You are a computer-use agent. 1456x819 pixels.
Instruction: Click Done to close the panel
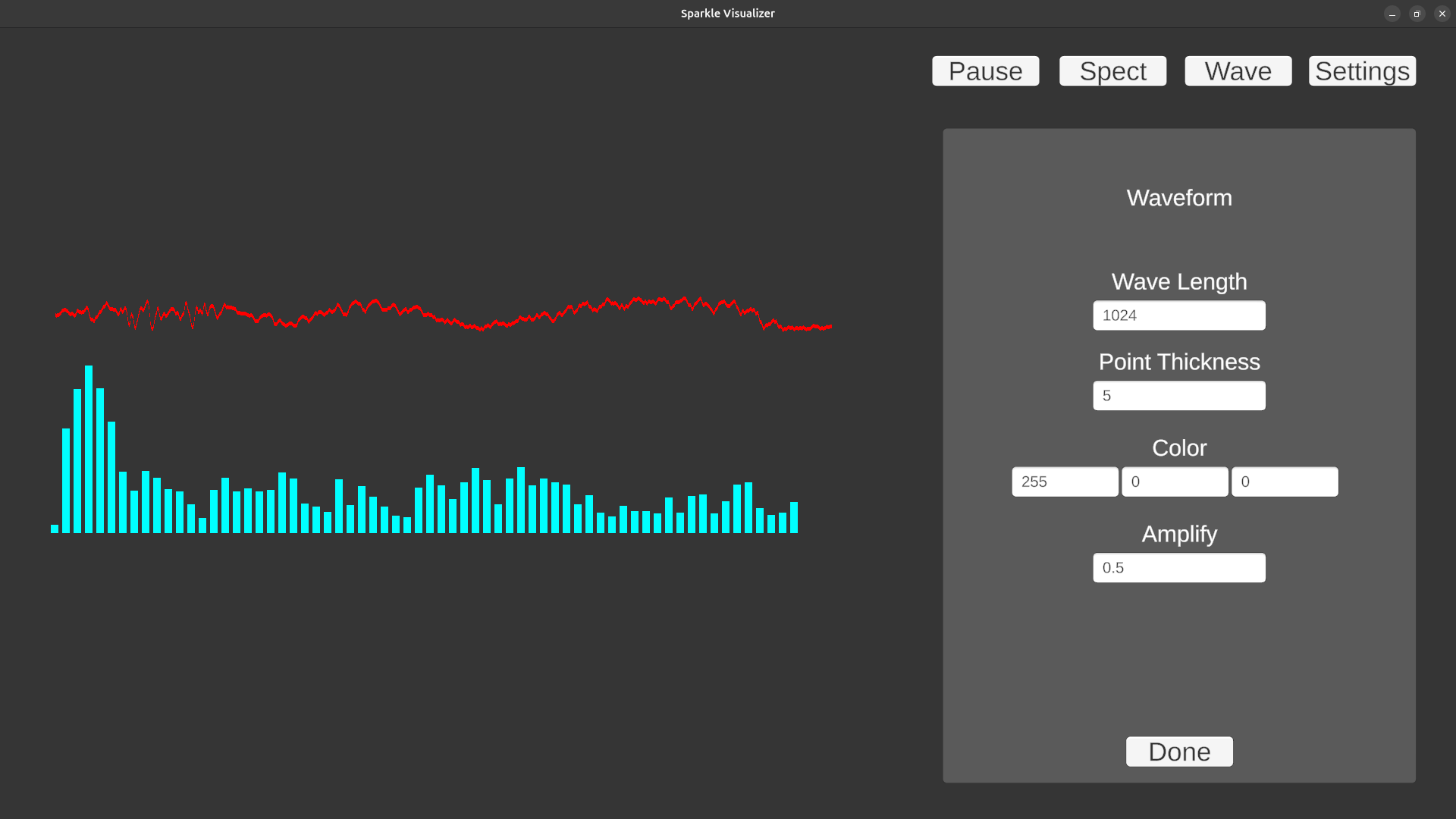(1179, 752)
